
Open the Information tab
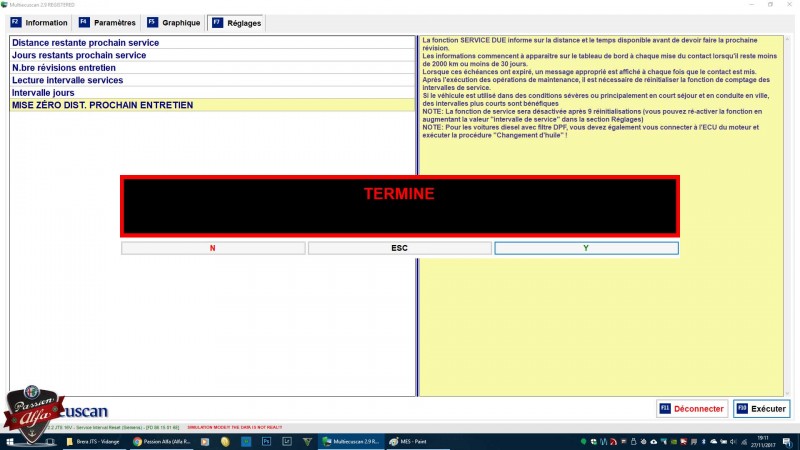click(39, 22)
